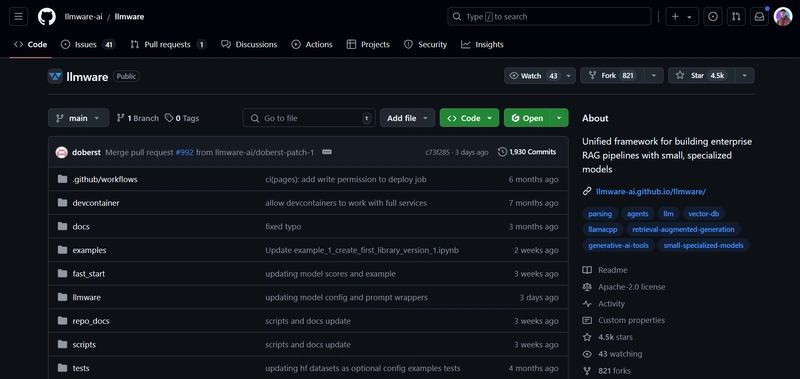Click the fixed typo commit message
The height and width of the screenshot is (379, 800).
point(283,226)
